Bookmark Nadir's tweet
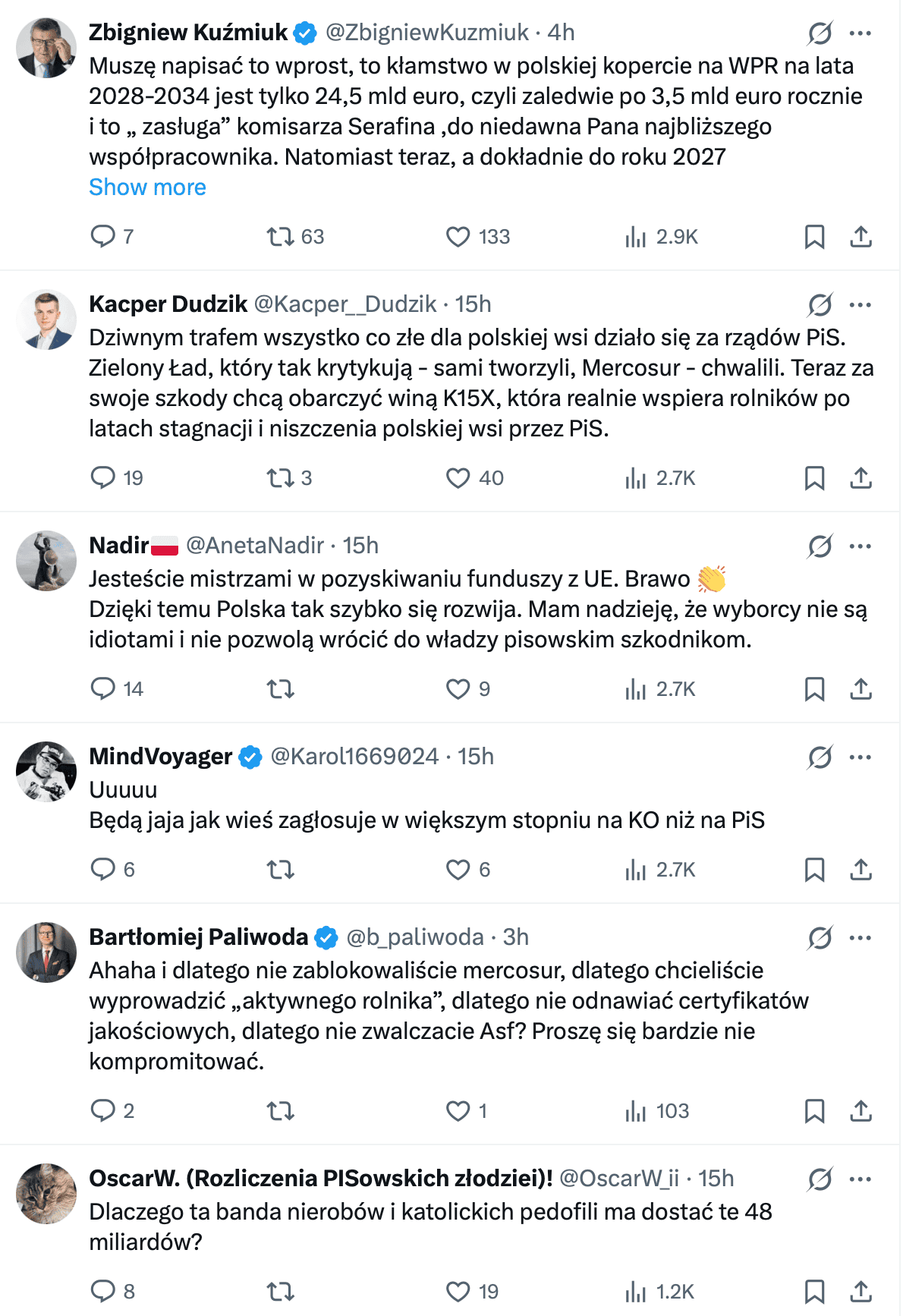 click(x=815, y=688)
